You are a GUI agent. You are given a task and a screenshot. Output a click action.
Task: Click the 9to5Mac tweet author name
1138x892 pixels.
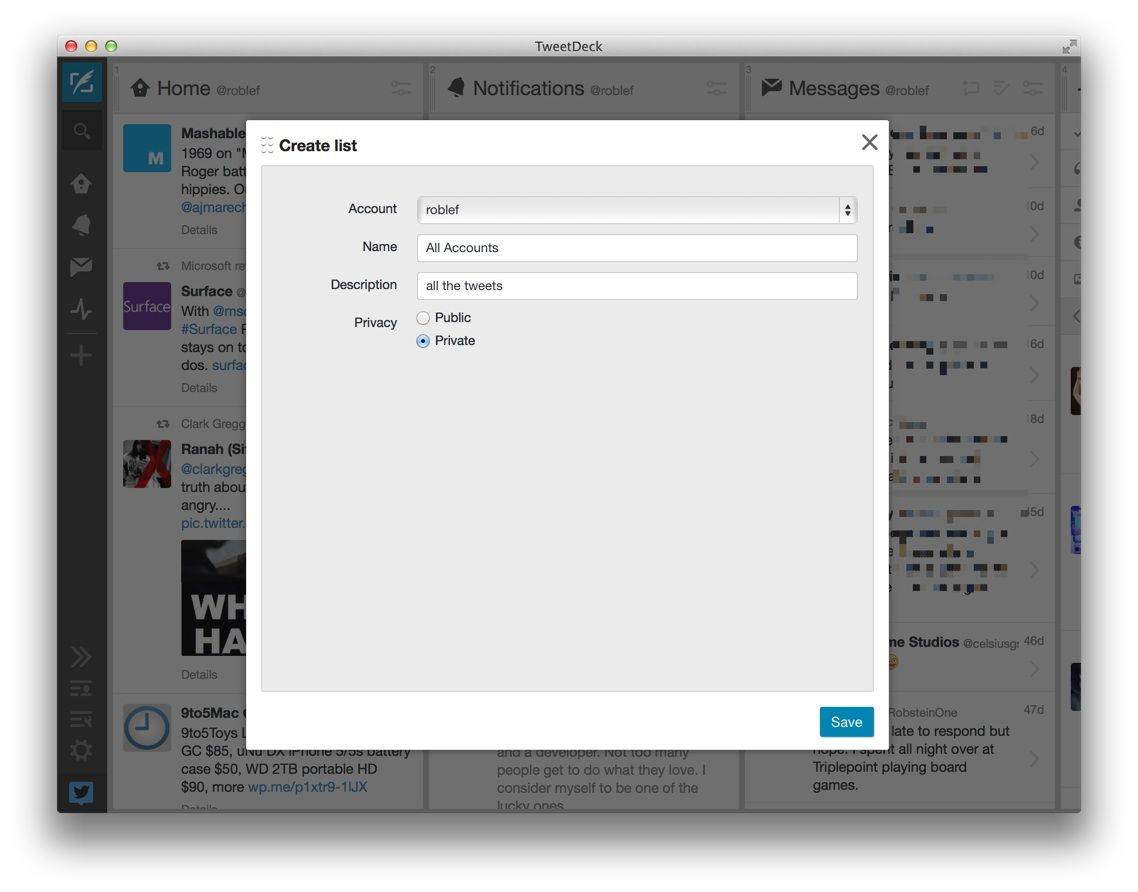click(x=210, y=713)
